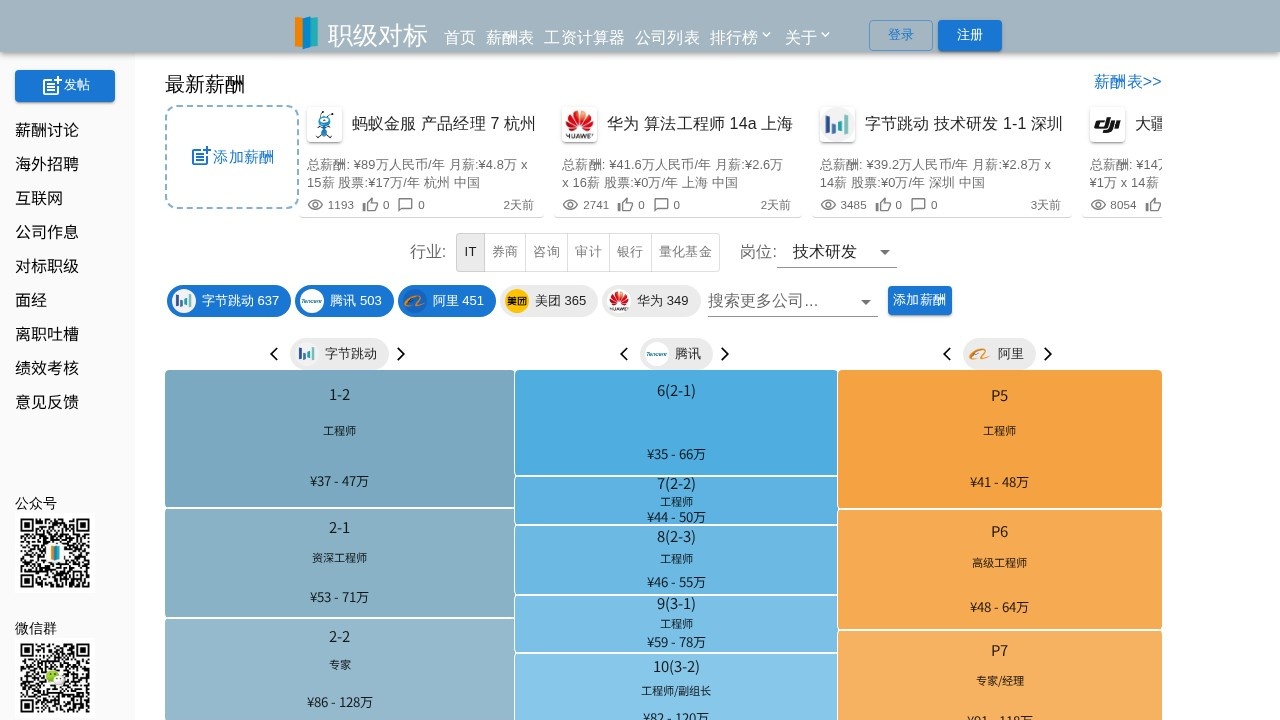Click the Huawei logo on 华为 salary card

(x=579, y=124)
